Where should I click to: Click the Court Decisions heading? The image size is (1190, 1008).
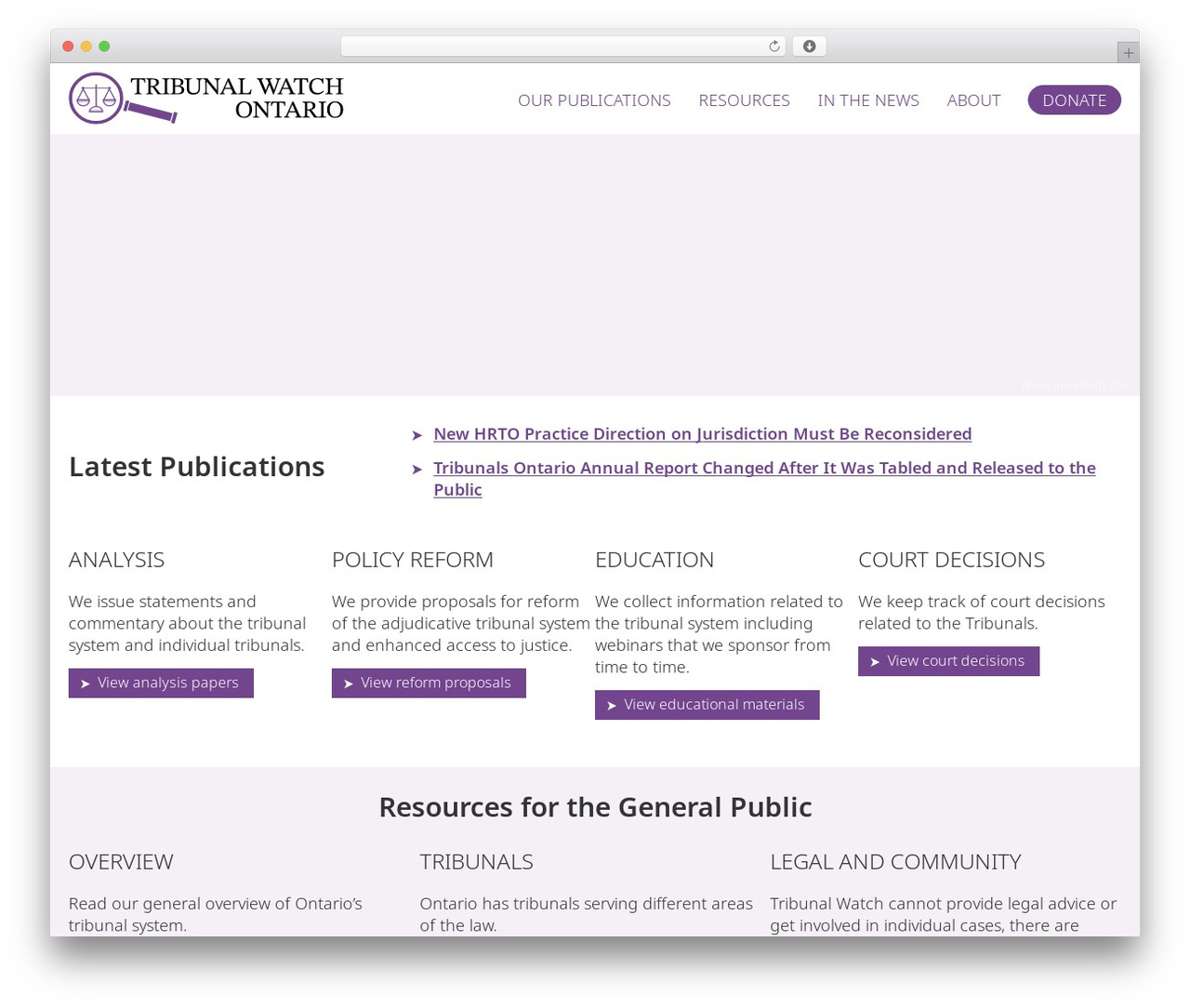click(x=951, y=560)
